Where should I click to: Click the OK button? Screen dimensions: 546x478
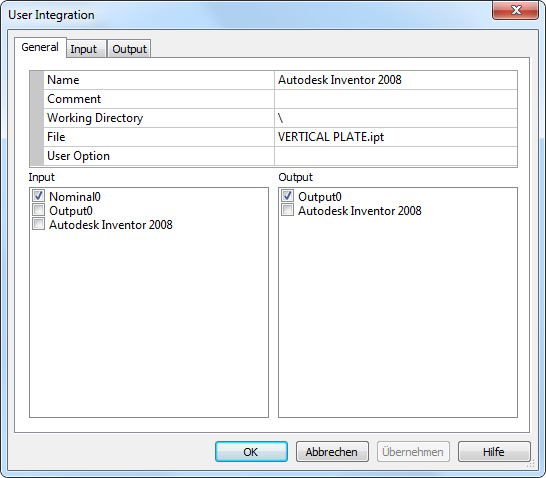pos(251,452)
